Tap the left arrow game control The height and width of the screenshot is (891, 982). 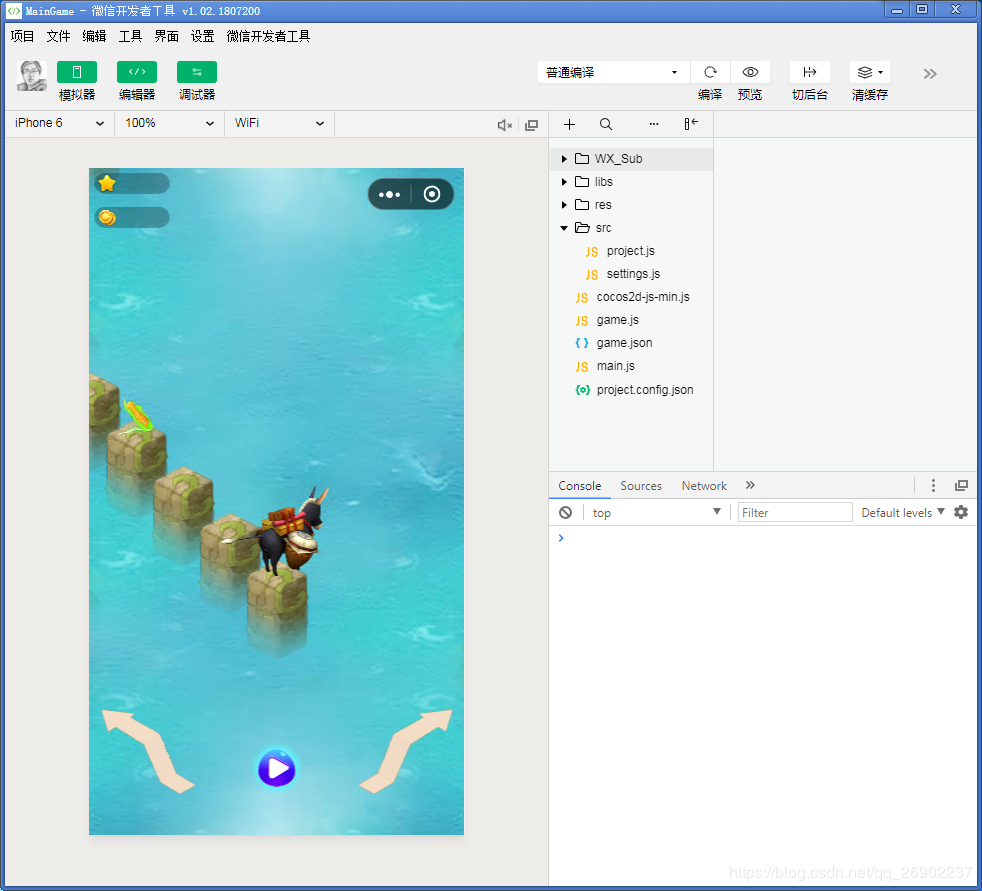pyautogui.click(x=148, y=751)
